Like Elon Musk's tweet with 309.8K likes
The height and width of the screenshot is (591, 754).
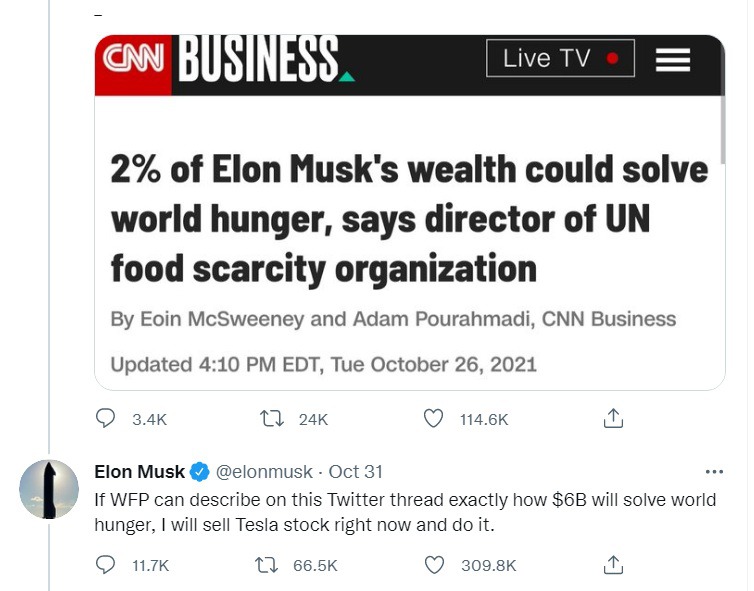tap(434, 565)
